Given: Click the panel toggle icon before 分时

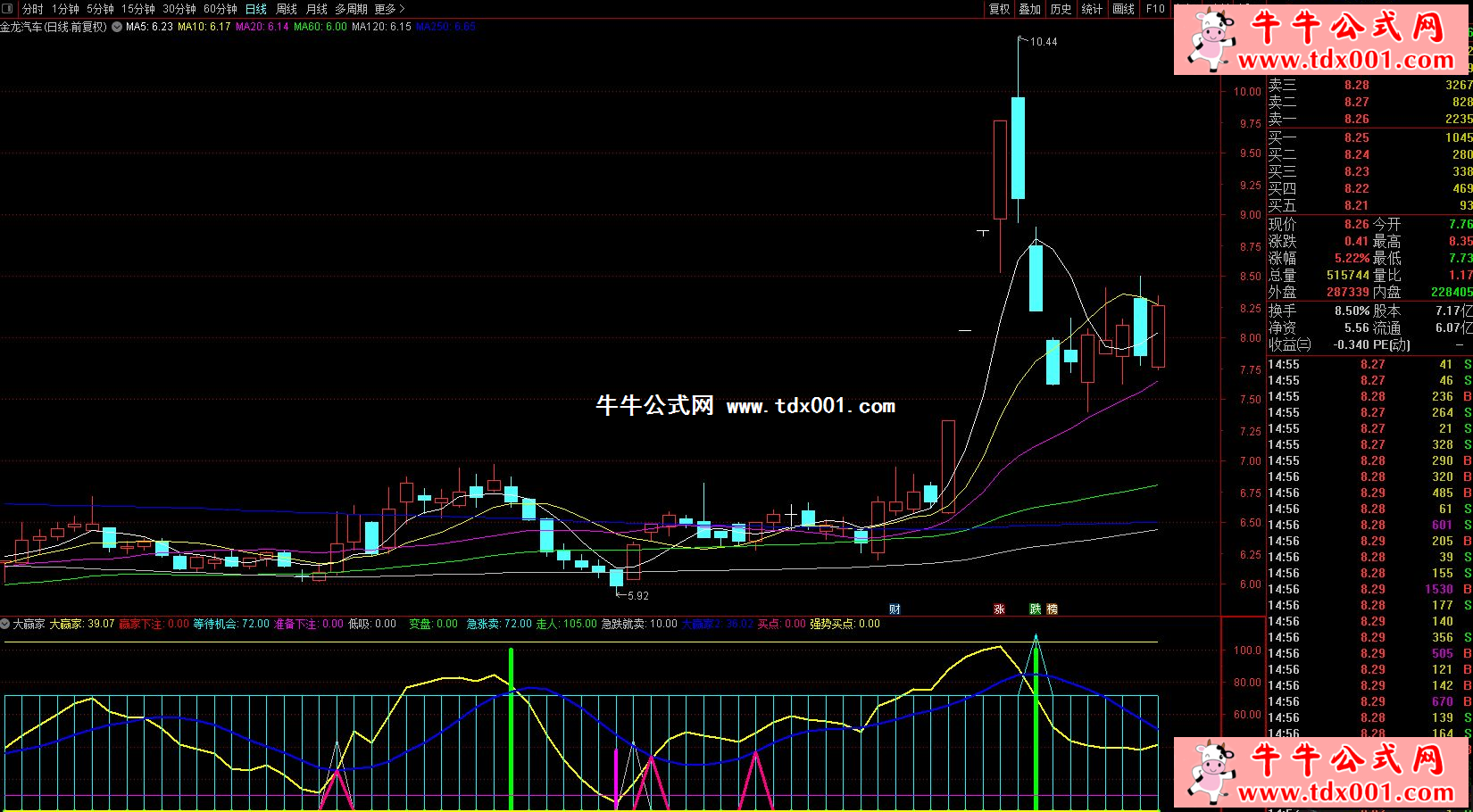Looking at the screenshot, I should click(9, 9).
